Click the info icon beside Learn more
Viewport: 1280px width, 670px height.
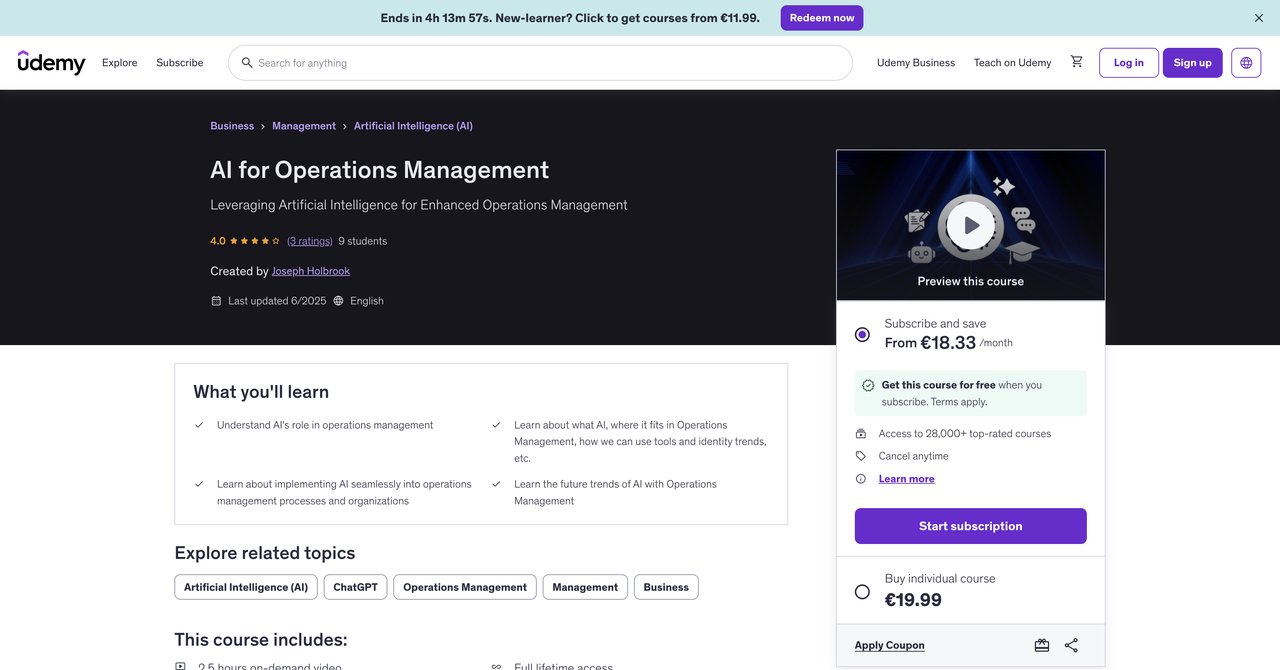tap(861, 479)
